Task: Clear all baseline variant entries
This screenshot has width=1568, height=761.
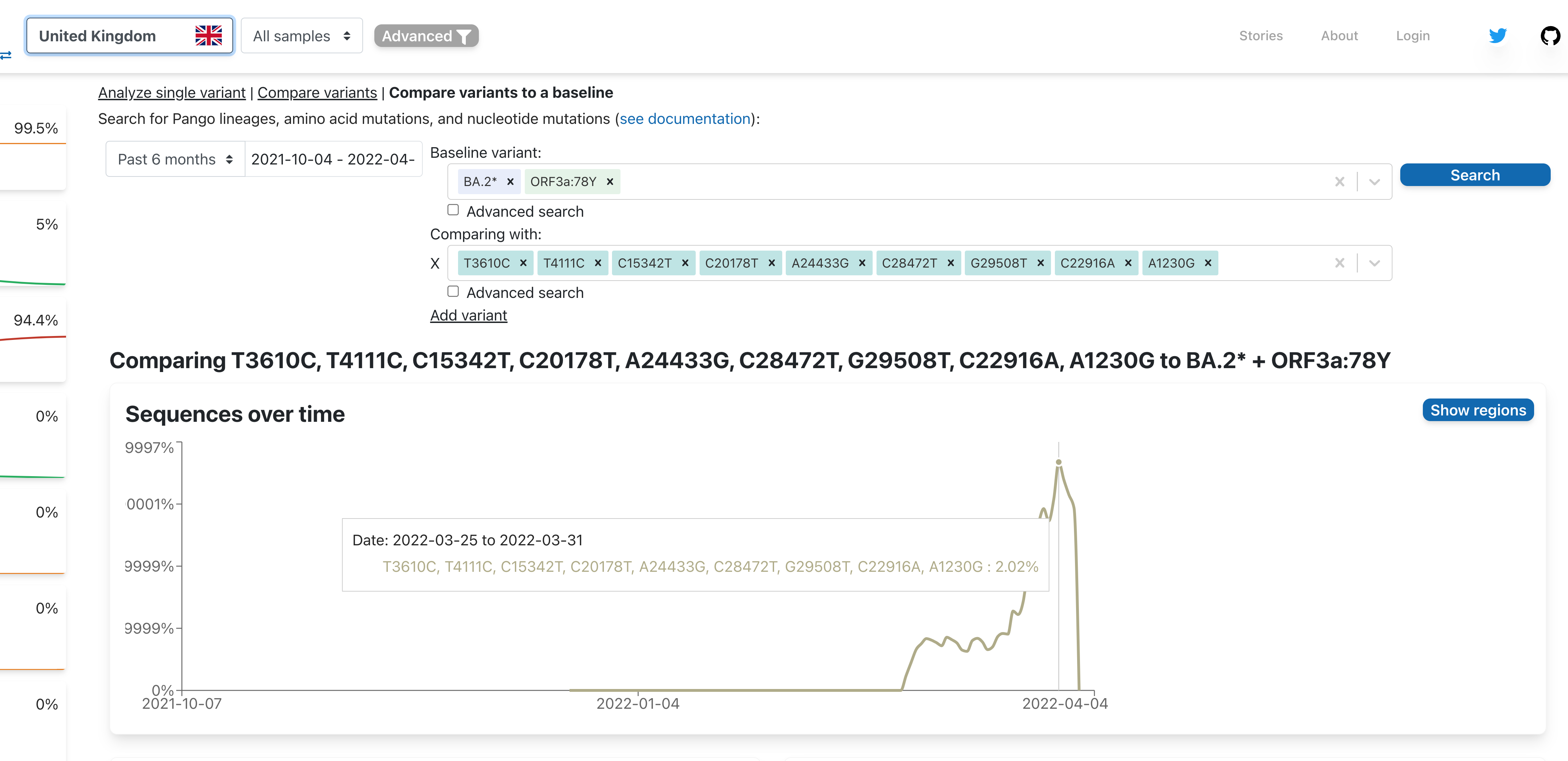Action: [x=1339, y=182]
